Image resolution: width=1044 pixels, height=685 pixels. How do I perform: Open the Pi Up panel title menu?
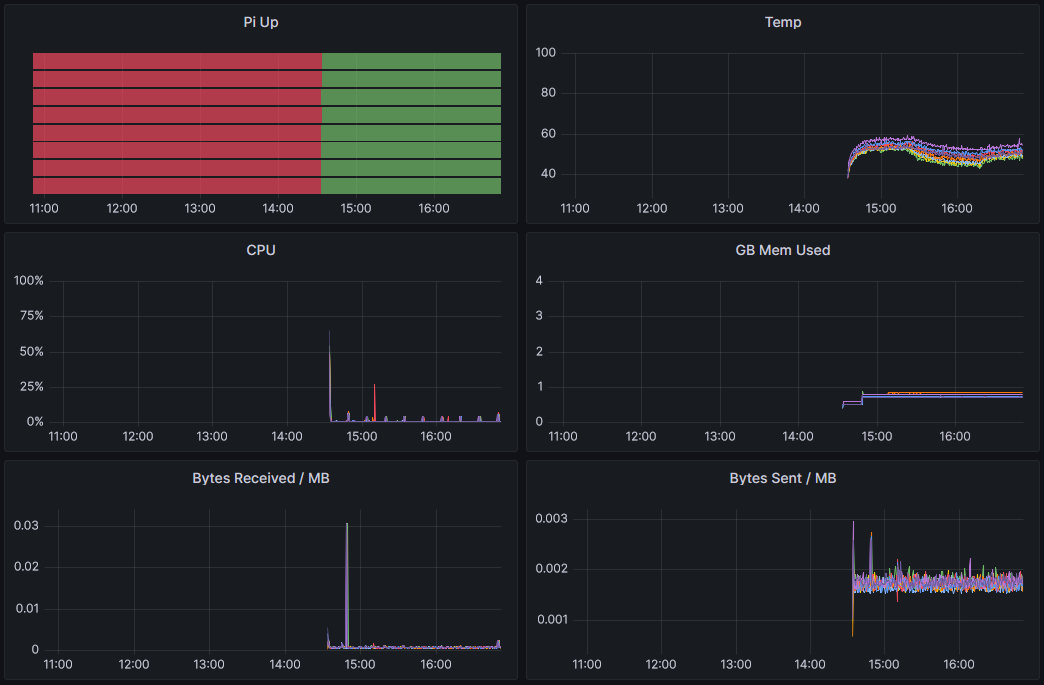click(x=261, y=22)
